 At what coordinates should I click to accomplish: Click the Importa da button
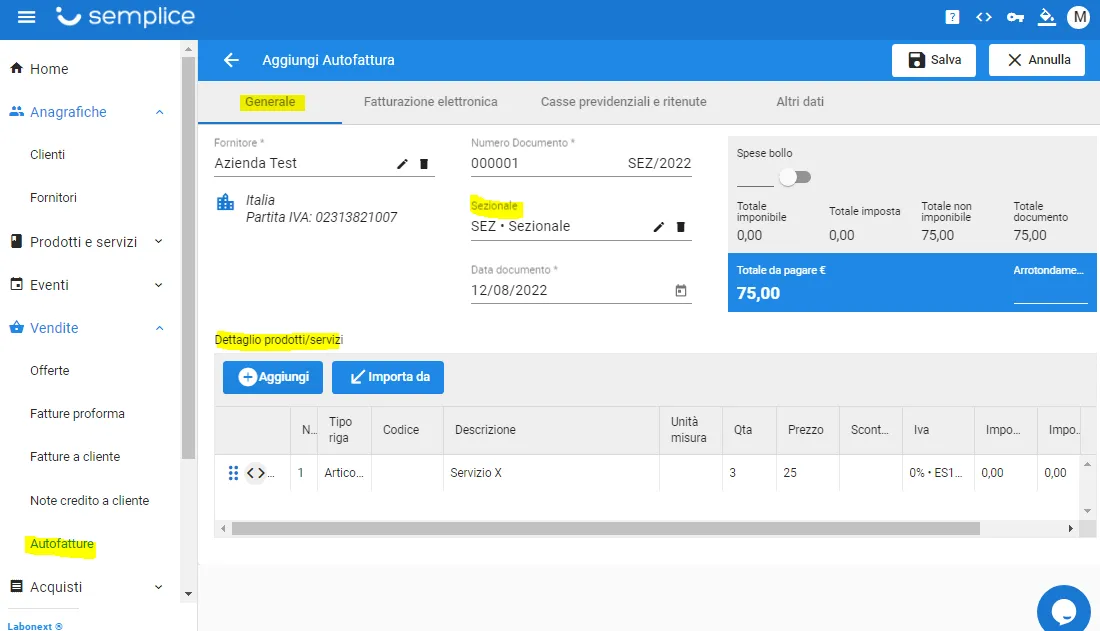click(x=388, y=377)
